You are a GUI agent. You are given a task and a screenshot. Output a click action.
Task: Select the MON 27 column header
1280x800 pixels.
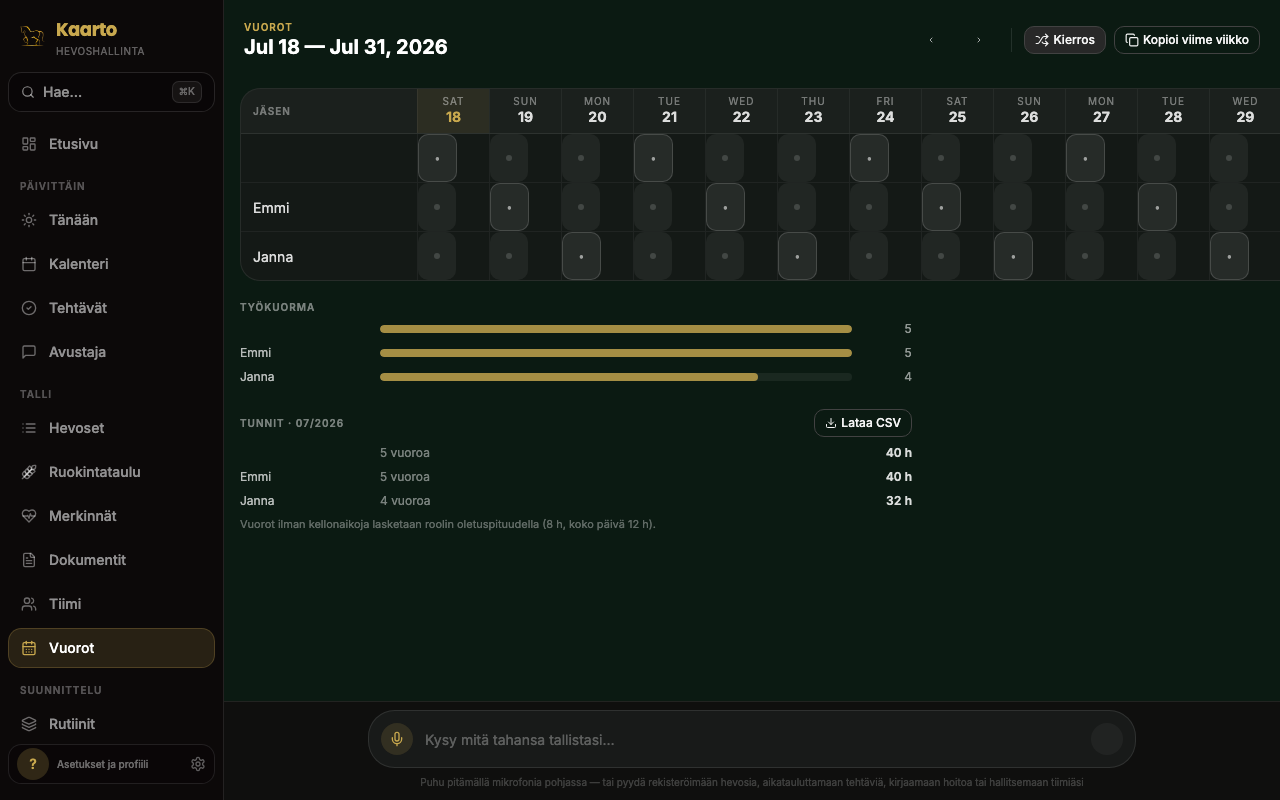pos(1101,110)
